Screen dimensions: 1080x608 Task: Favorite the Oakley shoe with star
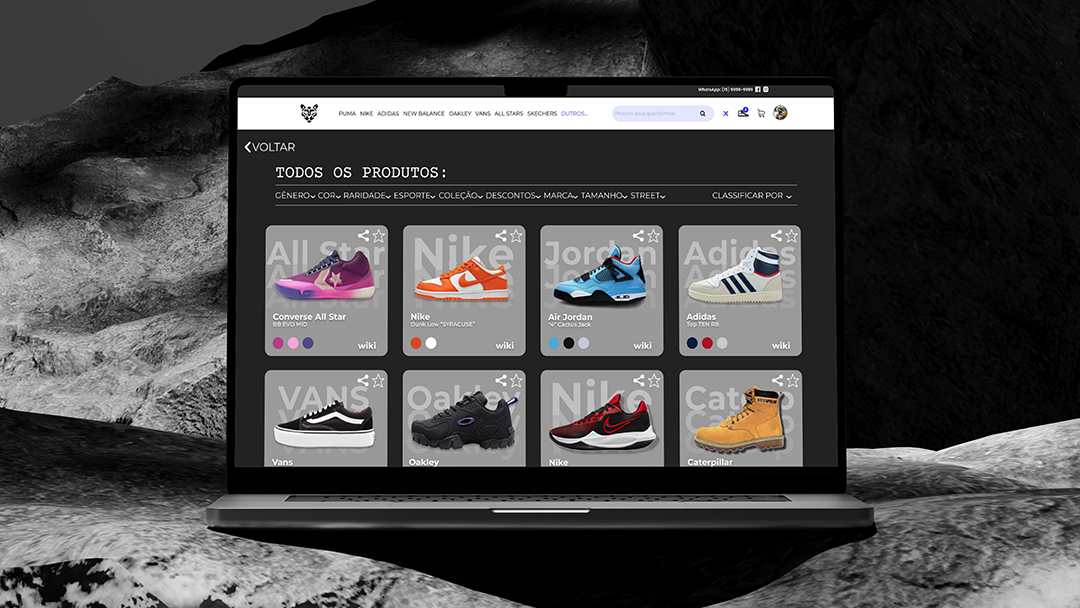point(516,380)
